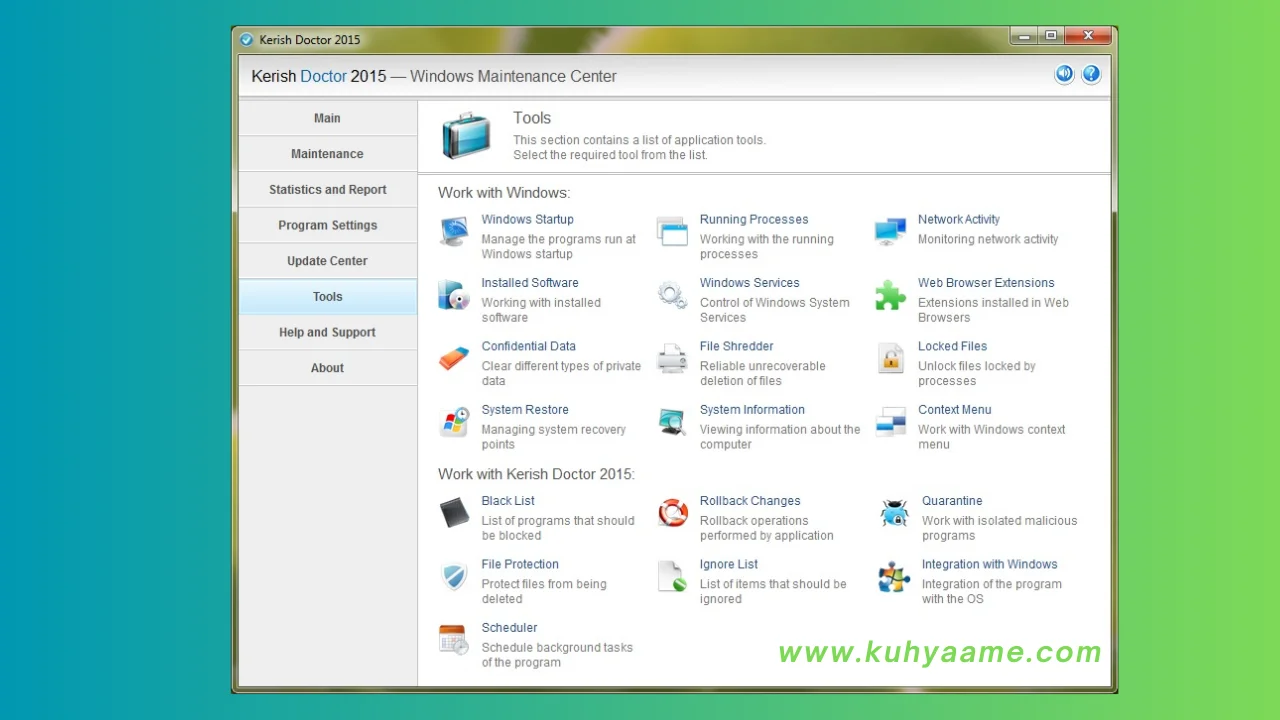Click 'Schedule background tasks of the program' text
The width and height of the screenshot is (1280, 720).
pyautogui.click(x=557, y=655)
